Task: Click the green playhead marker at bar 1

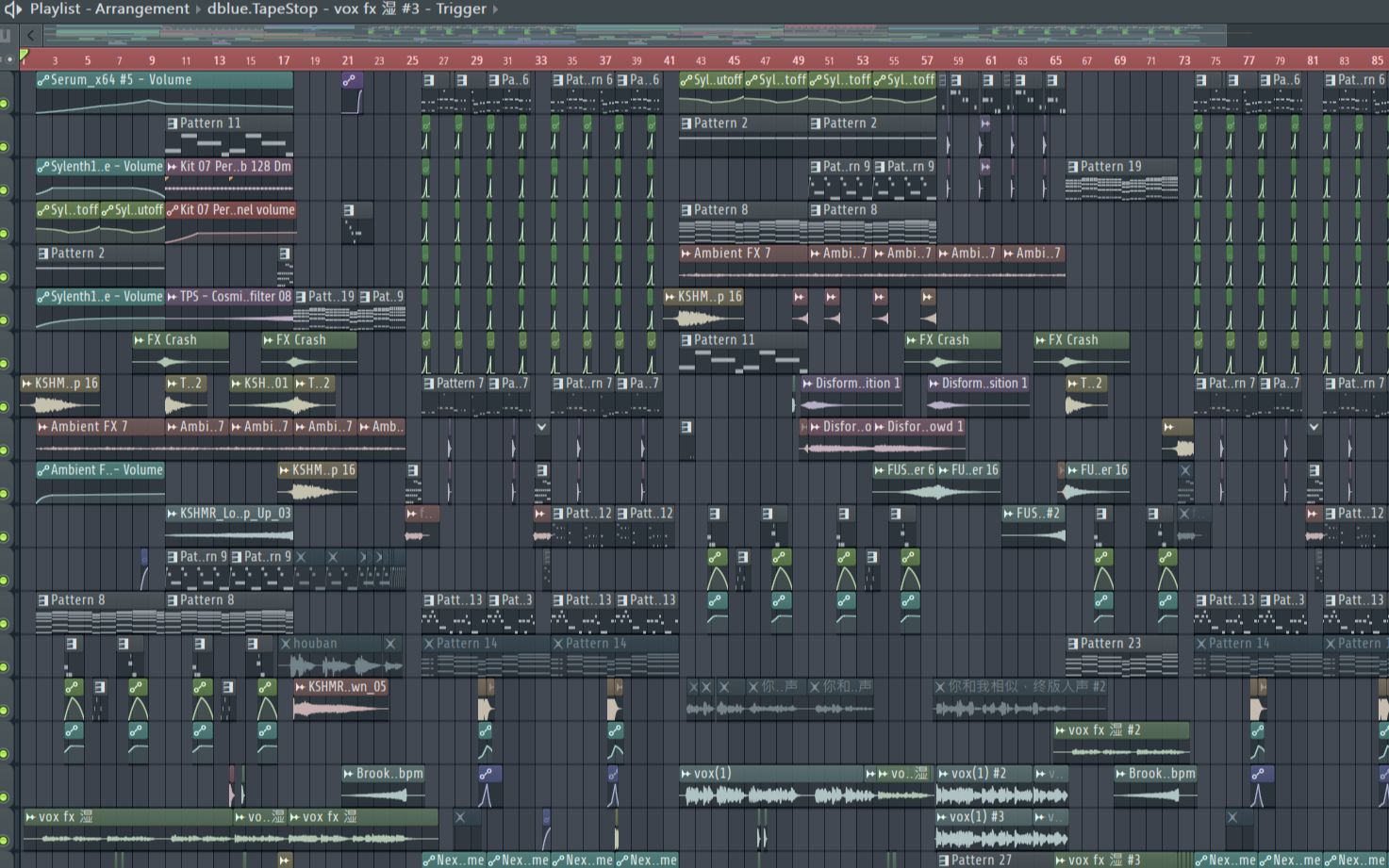Action: point(24,56)
